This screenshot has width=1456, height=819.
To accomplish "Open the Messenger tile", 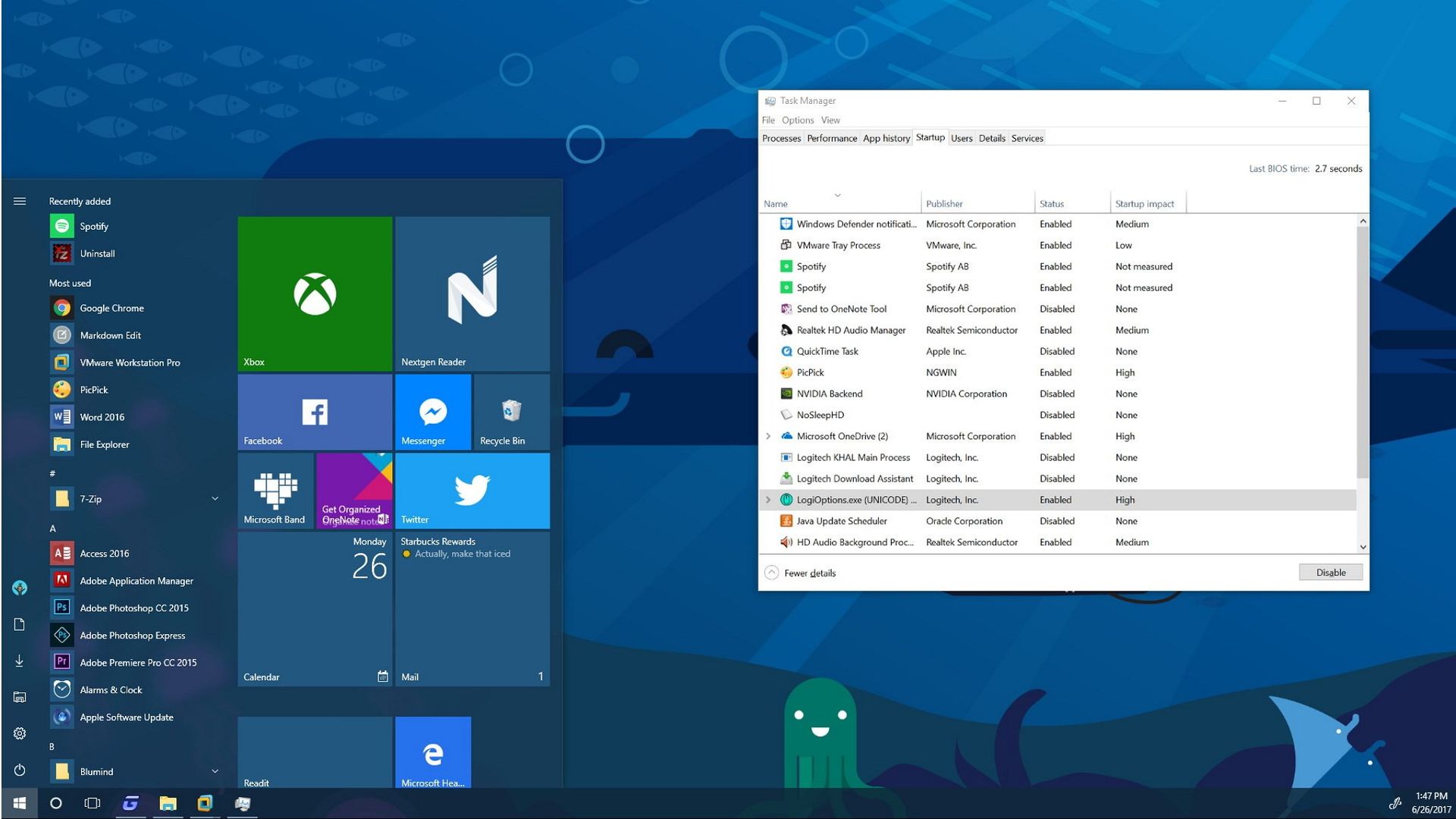I will (x=432, y=411).
